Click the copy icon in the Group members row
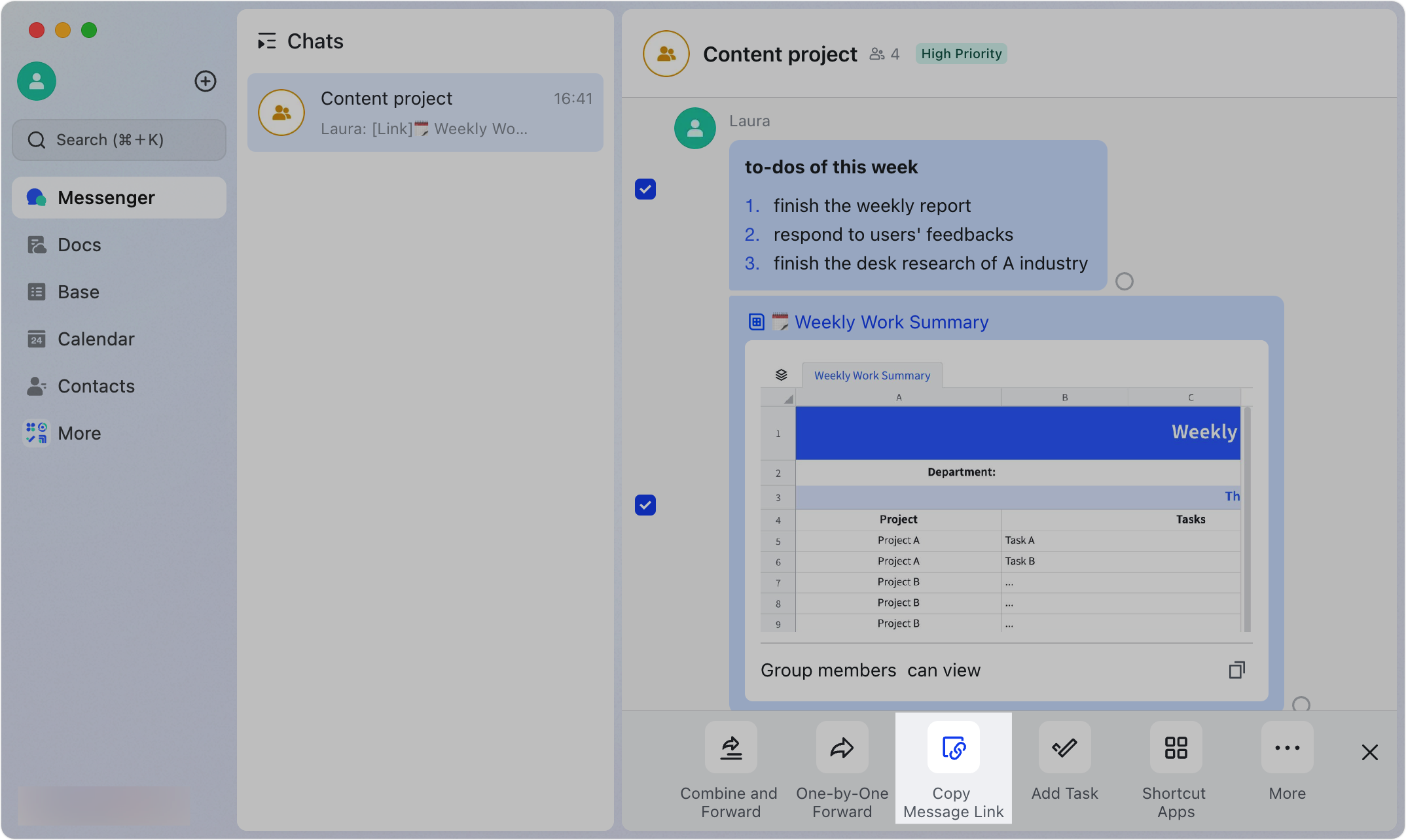 1236,670
